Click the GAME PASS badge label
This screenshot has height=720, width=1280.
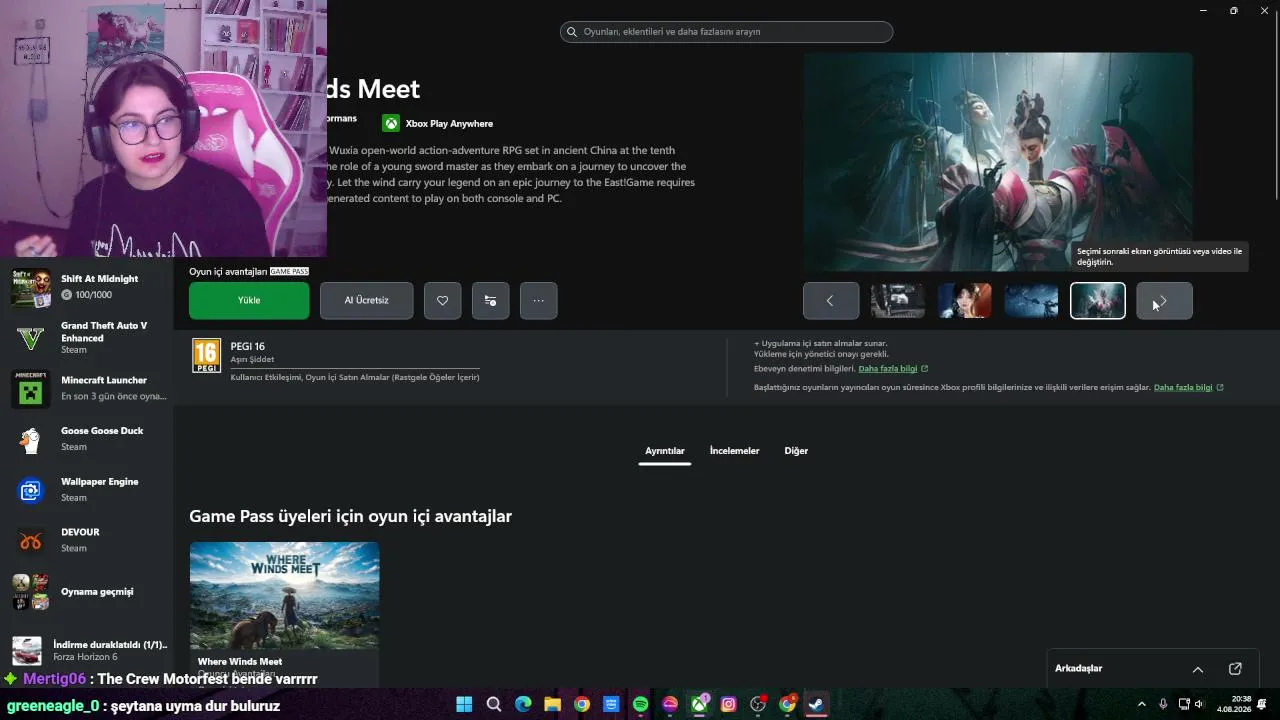[x=289, y=272]
